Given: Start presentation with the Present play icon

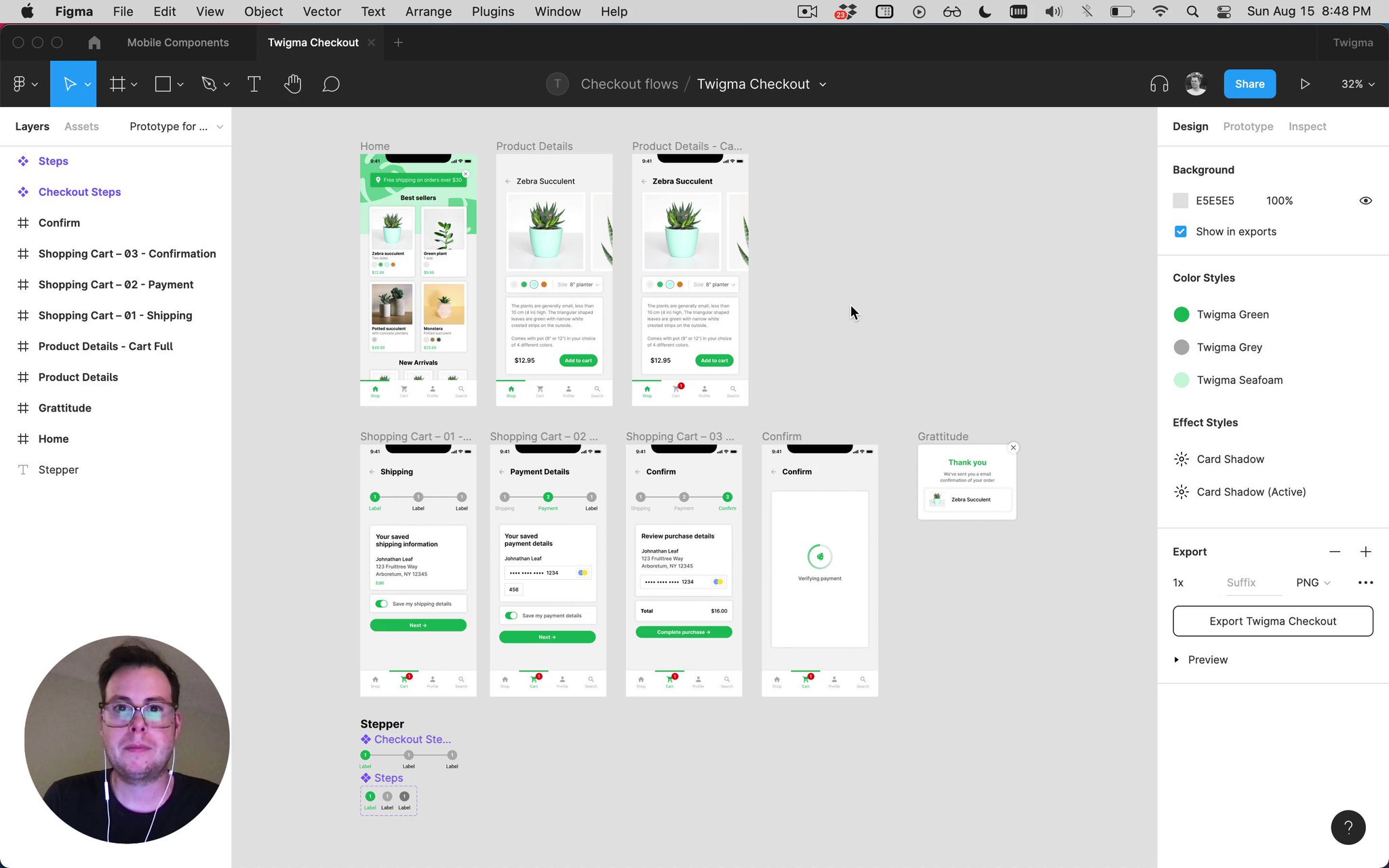Looking at the screenshot, I should click(1304, 83).
